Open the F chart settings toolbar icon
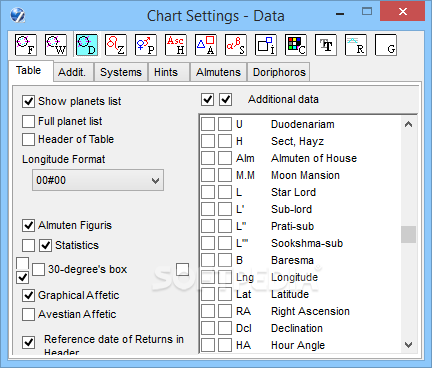The image size is (432, 368). (26, 45)
